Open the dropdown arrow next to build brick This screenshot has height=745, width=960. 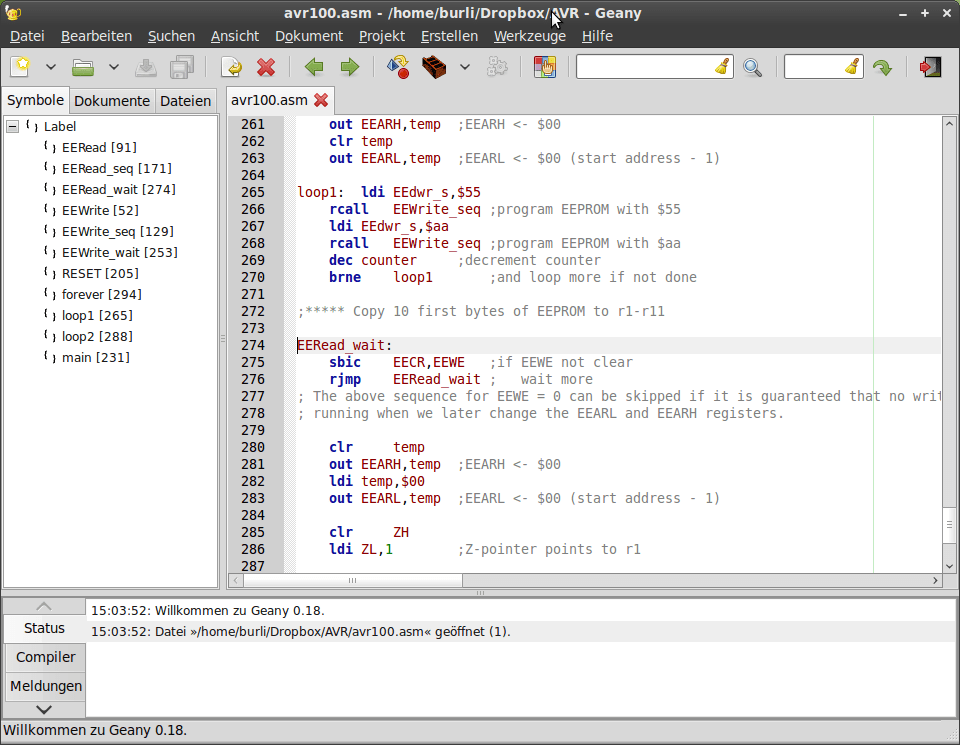coord(464,67)
